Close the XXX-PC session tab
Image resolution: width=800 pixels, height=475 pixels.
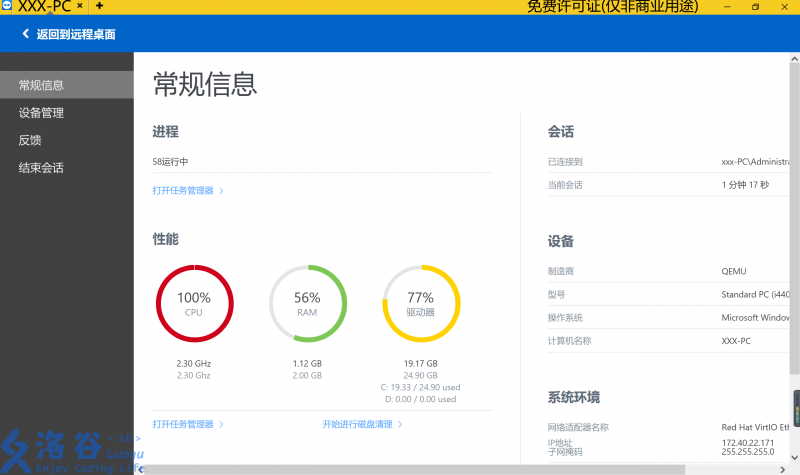pyautogui.click(x=79, y=6)
